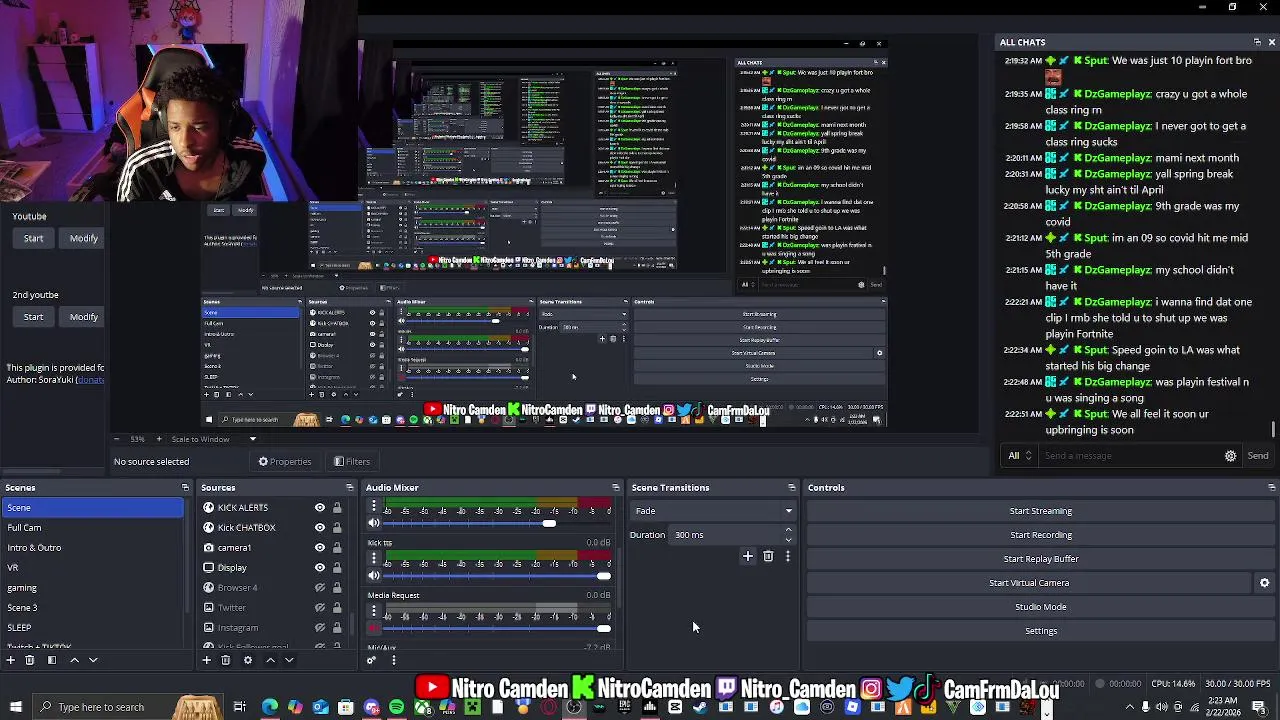Move the selected scene up
This screenshot has width=1280, height=720.
(x=74, y=660)
